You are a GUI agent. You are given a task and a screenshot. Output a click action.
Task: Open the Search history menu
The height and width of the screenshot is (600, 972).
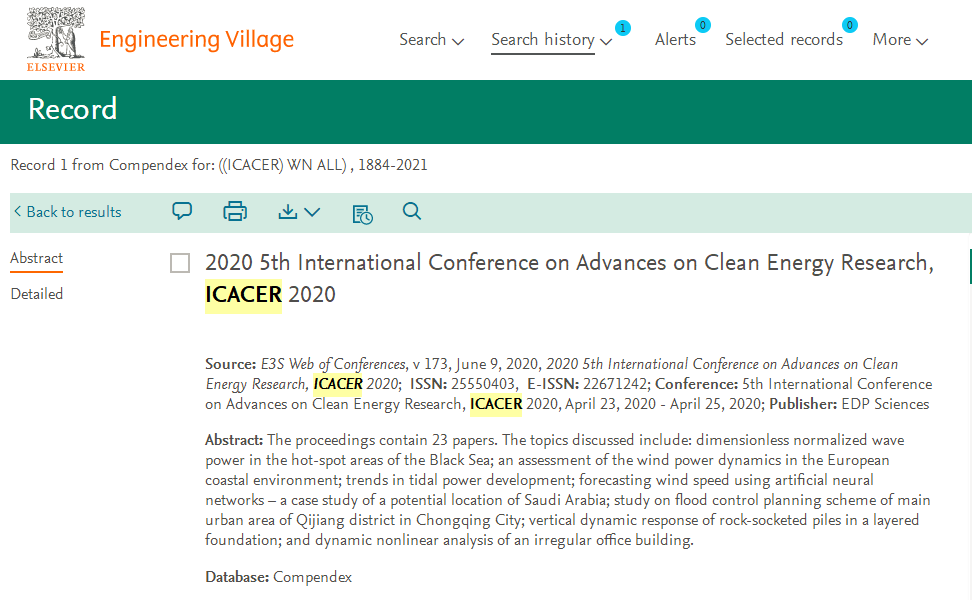pos(552,40)
